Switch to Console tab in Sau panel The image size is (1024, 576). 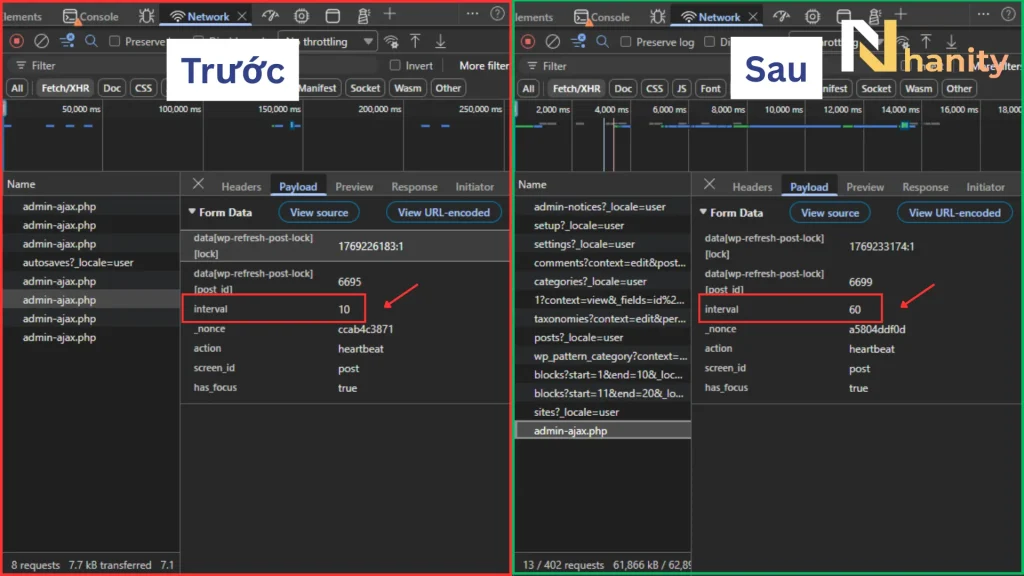pos(601,17)
